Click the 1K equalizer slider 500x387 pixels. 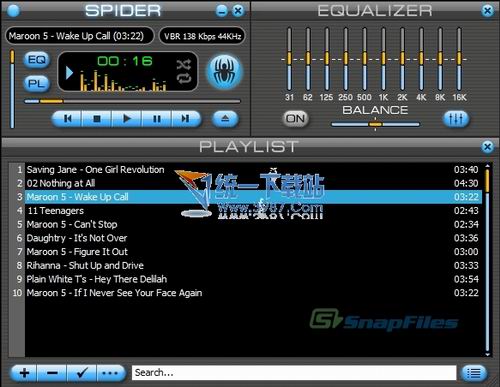click(383, 59)
